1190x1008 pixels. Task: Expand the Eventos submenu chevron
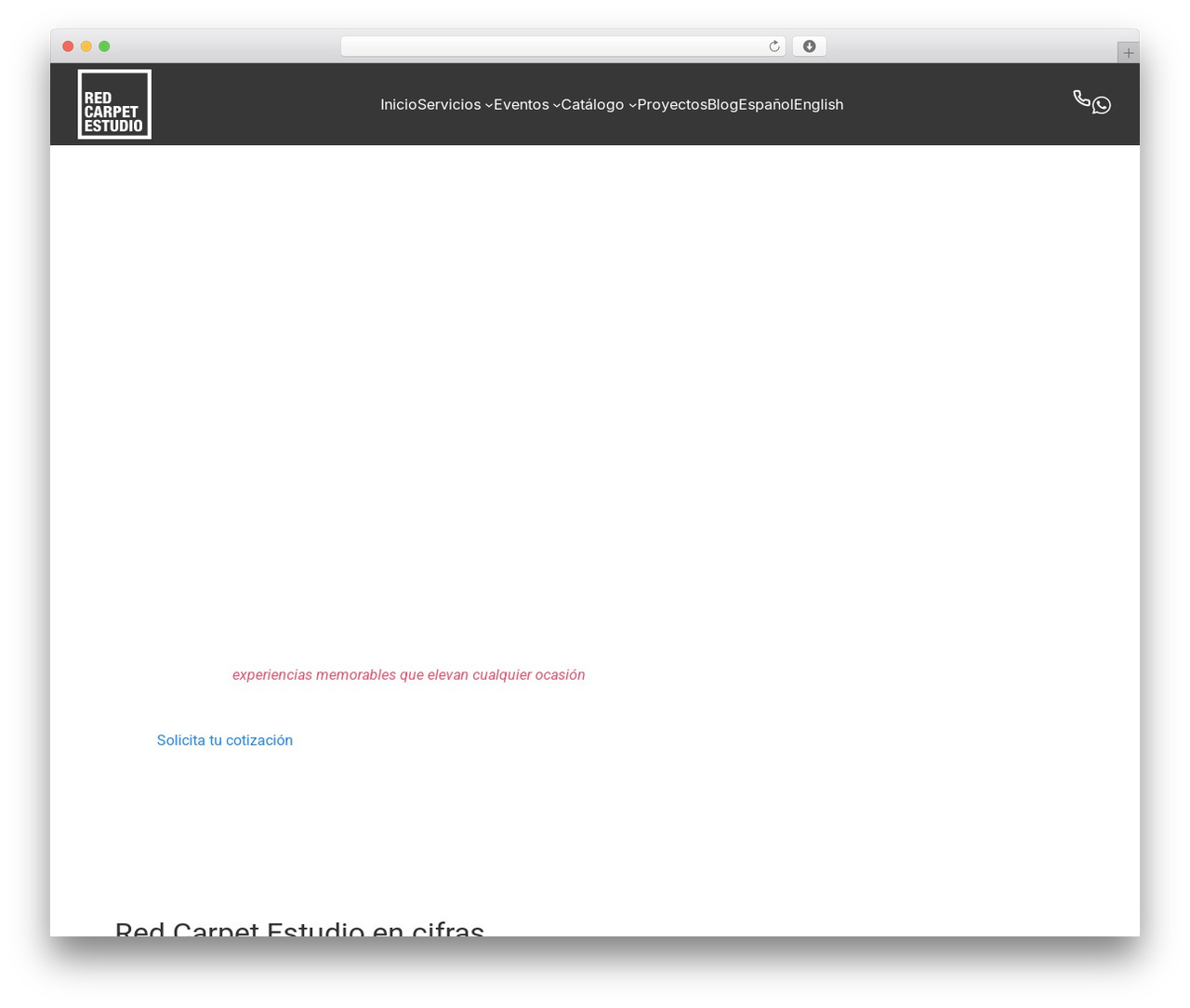pos(557,105)
